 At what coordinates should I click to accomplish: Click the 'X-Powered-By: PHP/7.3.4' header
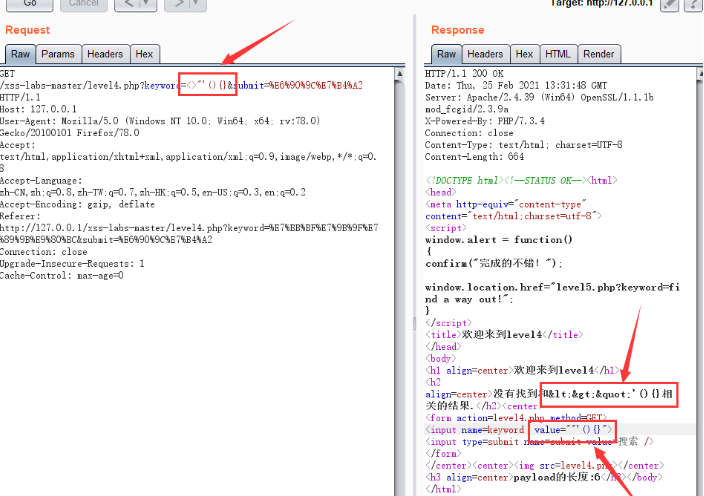coord(485,121)
